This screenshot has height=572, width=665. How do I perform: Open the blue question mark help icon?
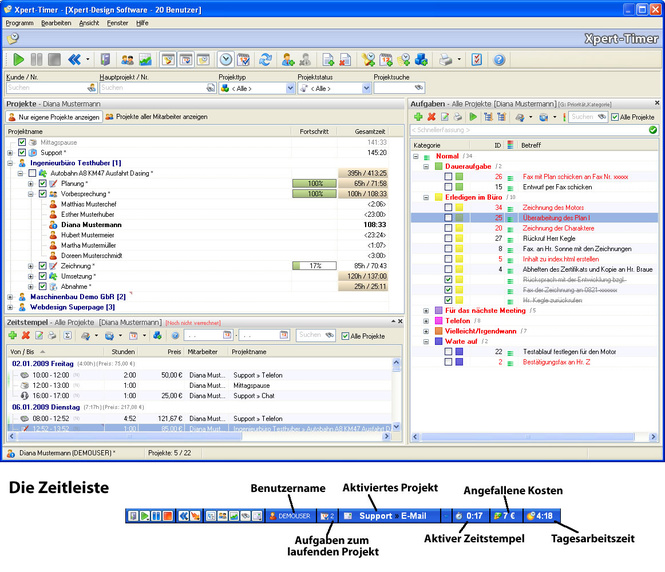point(499,60)
